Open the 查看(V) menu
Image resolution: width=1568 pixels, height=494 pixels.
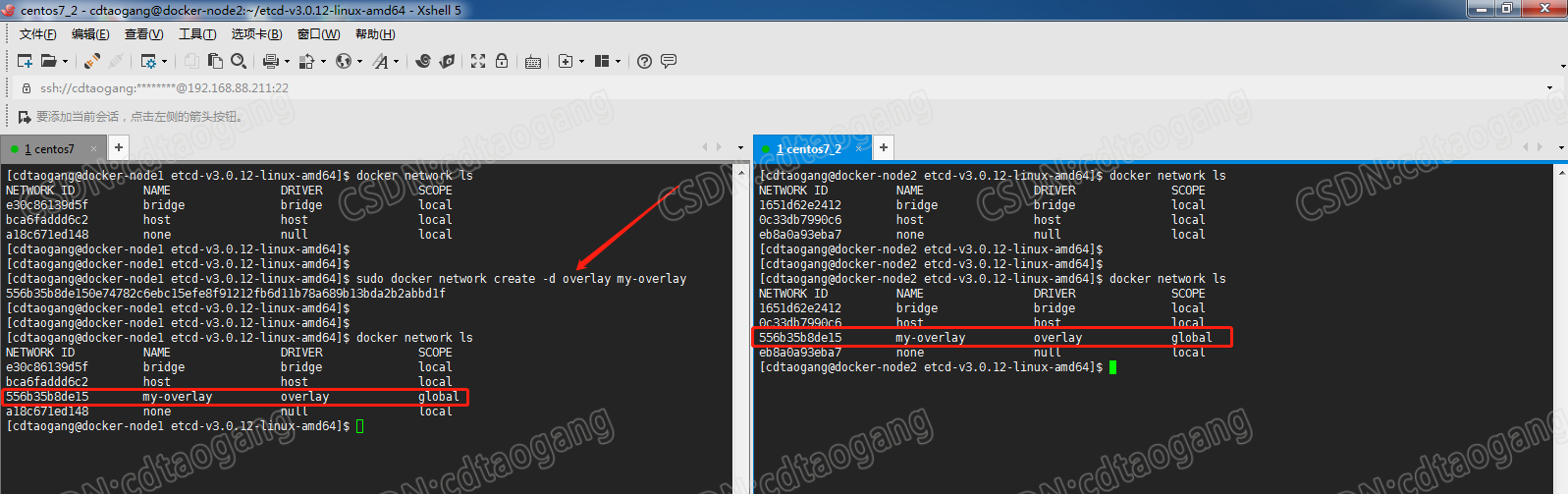coord(144,34)
